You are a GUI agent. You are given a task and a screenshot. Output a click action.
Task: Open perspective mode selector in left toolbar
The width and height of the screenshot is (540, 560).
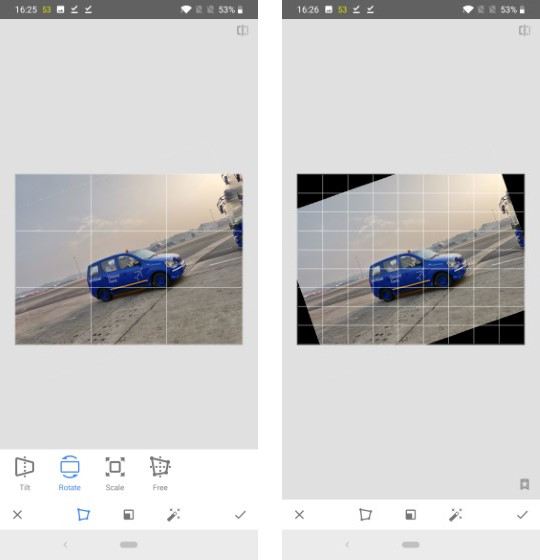[x=83, y=515]
